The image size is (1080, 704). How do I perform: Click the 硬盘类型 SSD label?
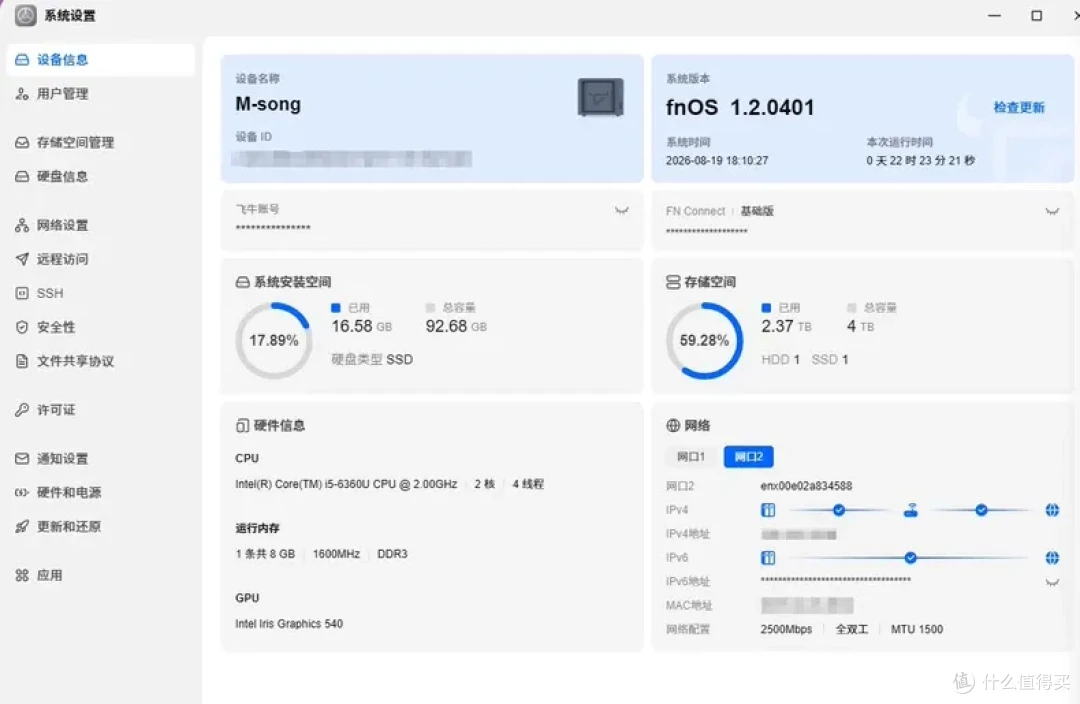coord(372,360)
